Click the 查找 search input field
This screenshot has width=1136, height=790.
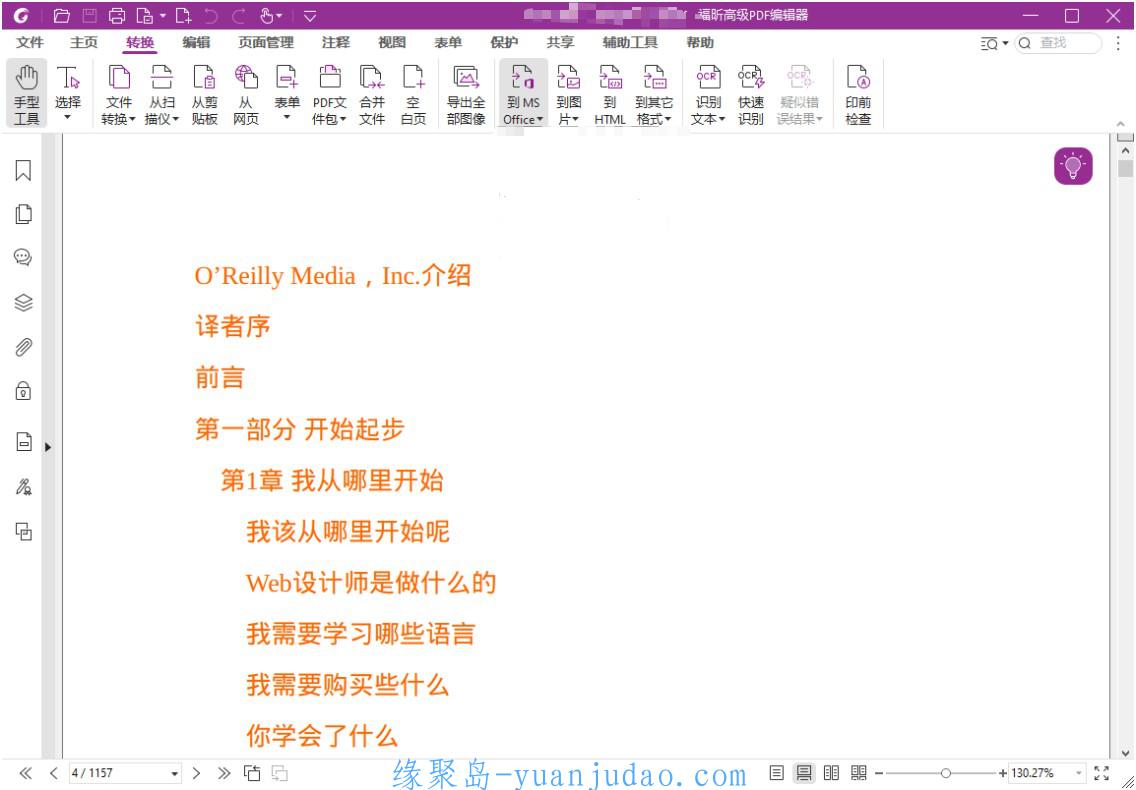click(x=1058, y=43)
